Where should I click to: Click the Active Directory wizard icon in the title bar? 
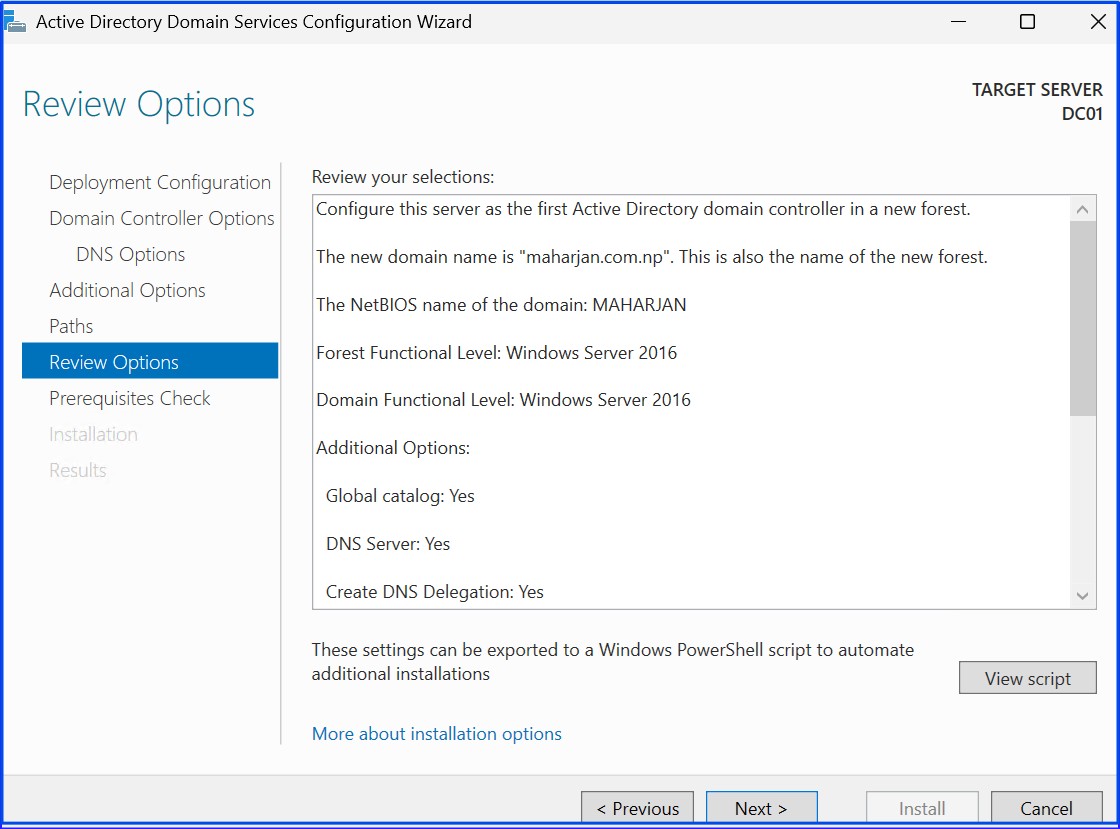click(16, 21)
